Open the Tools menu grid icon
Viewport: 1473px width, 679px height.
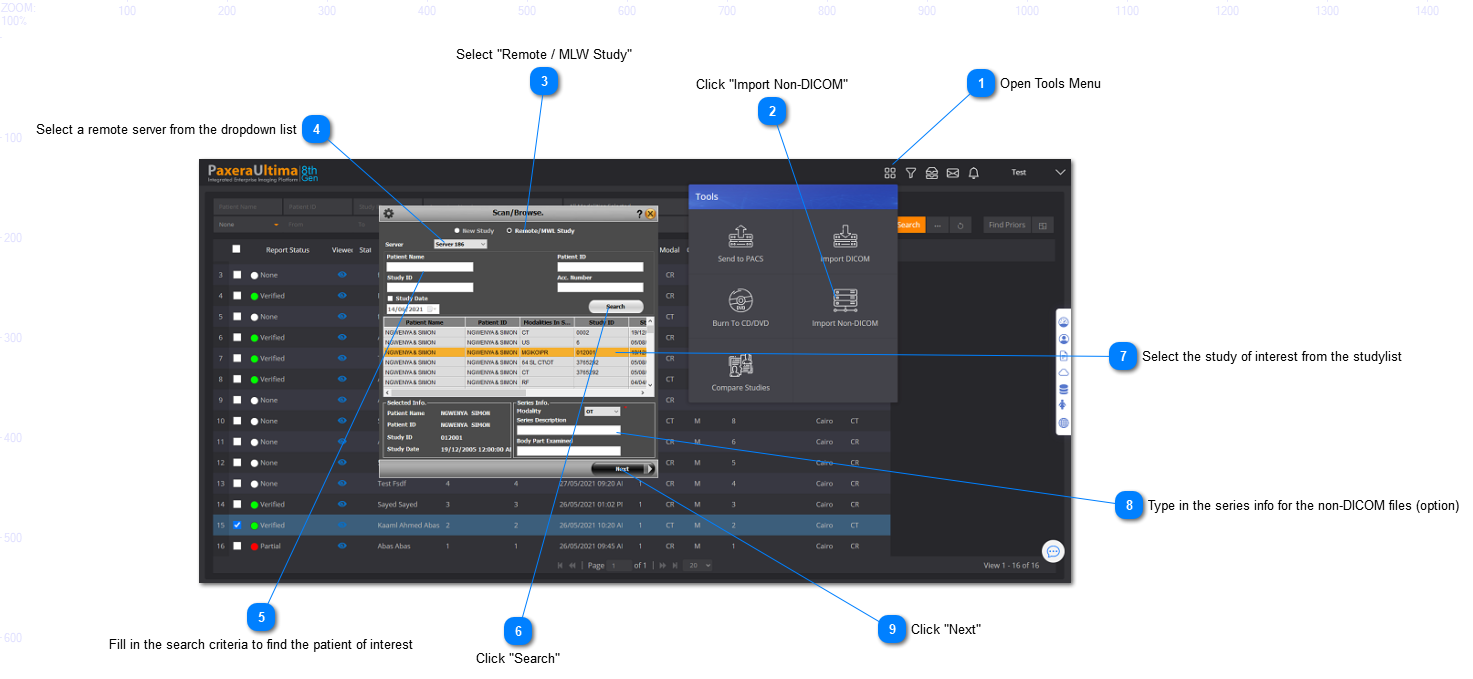click(x=890, y=173)
